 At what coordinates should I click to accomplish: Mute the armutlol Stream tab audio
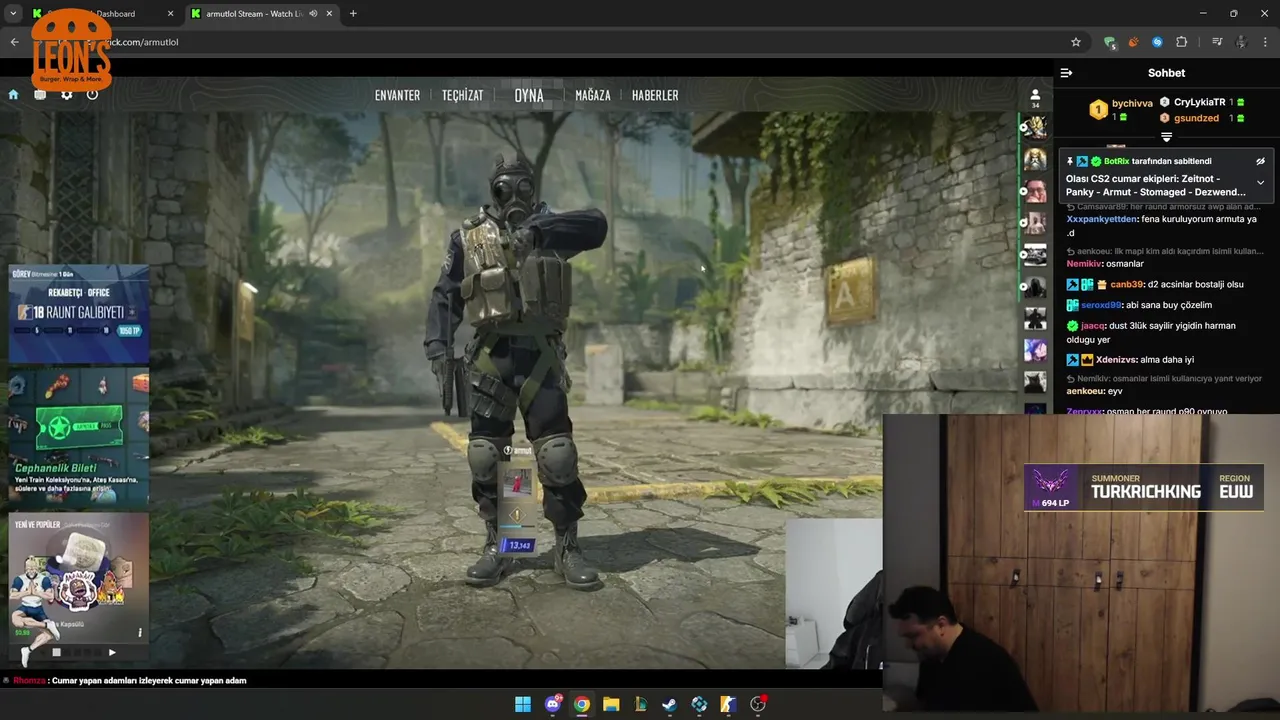click(x=313, y=14)
